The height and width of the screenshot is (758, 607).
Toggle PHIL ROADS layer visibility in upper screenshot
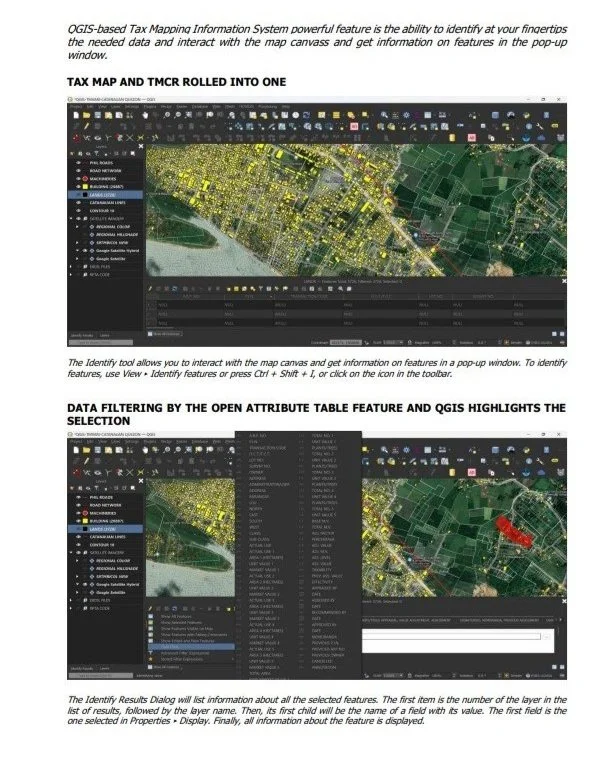click(78, 163)
